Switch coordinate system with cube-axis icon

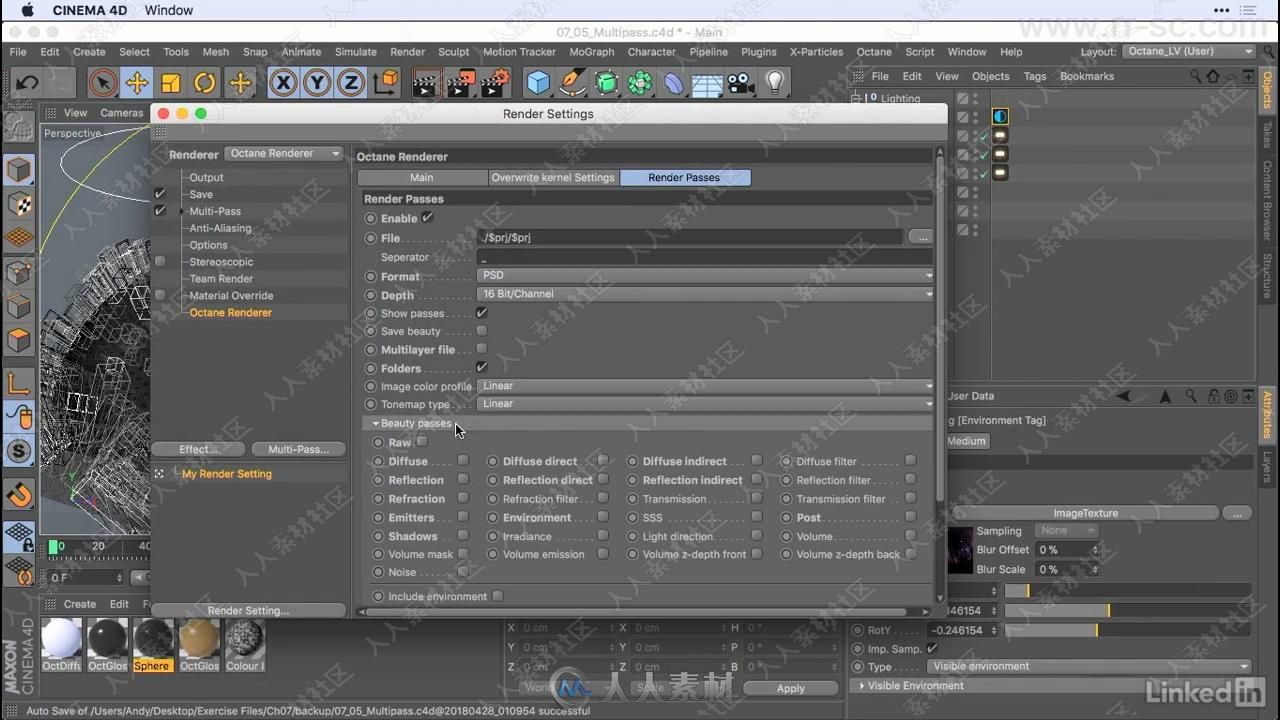386,82
